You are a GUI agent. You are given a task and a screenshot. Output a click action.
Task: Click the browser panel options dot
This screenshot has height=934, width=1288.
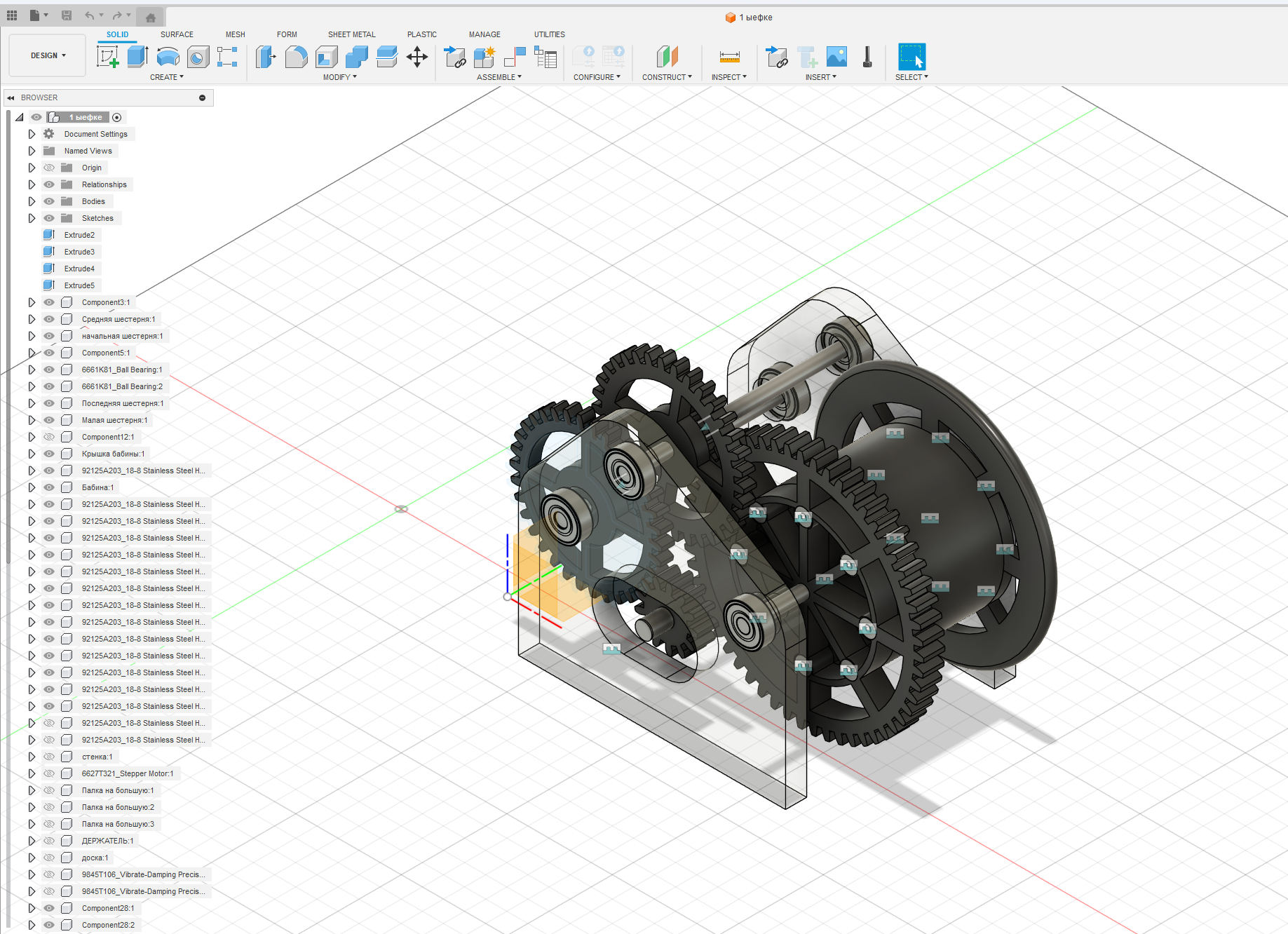click(202, 97)
